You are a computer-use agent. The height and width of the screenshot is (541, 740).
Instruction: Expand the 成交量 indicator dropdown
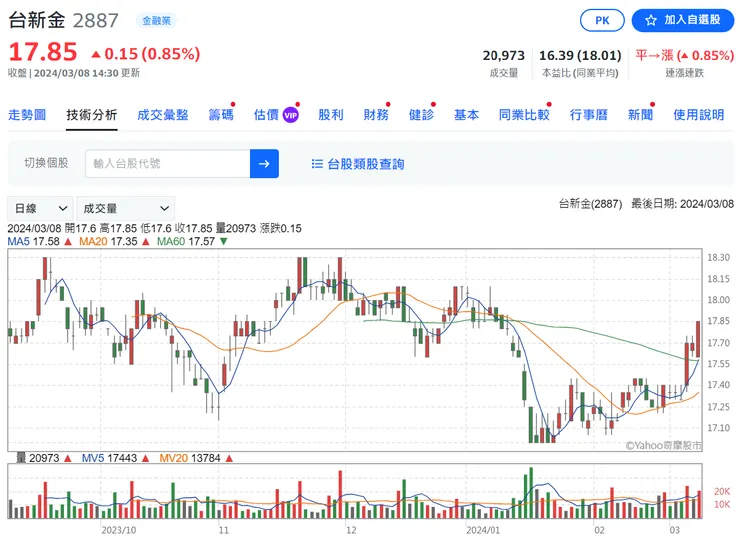pos(126,208)
